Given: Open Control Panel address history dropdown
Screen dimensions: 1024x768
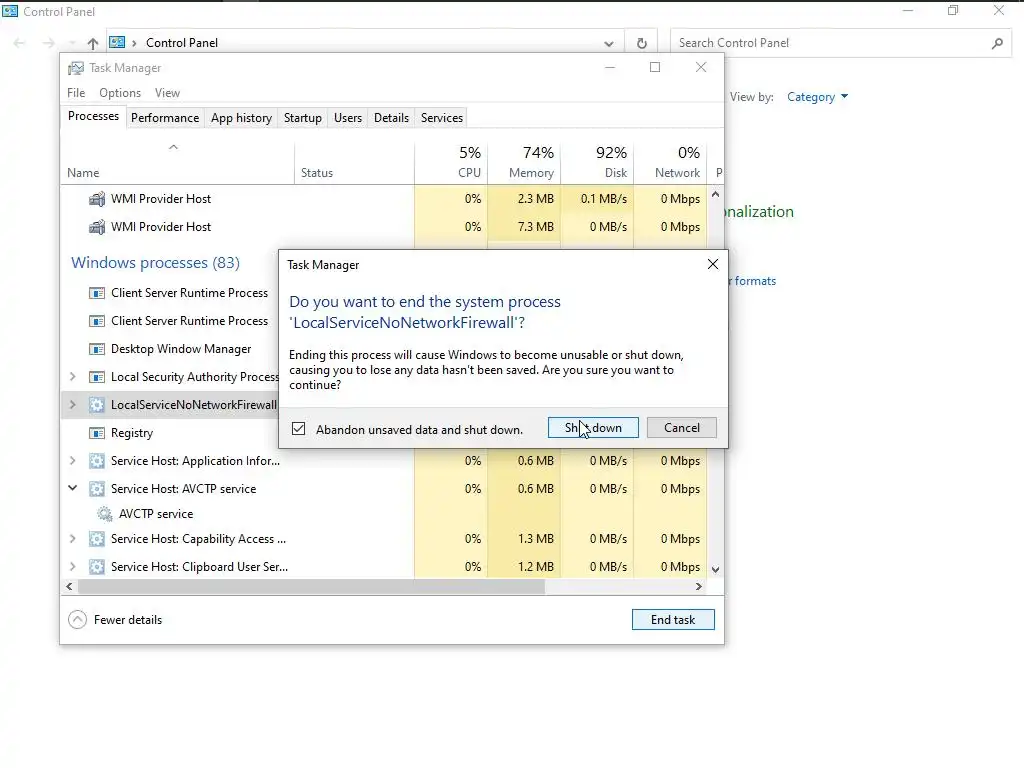Looking at the screenshot, I should 609,44.
